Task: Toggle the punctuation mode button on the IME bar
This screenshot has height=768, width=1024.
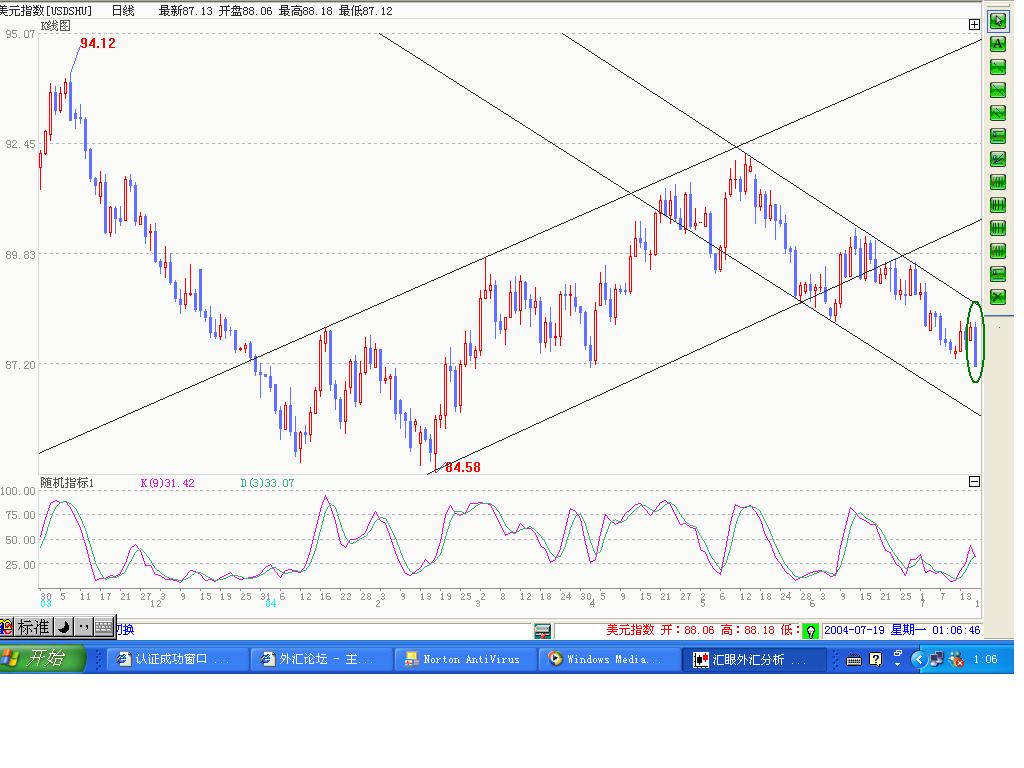Action: pos(83,627)
